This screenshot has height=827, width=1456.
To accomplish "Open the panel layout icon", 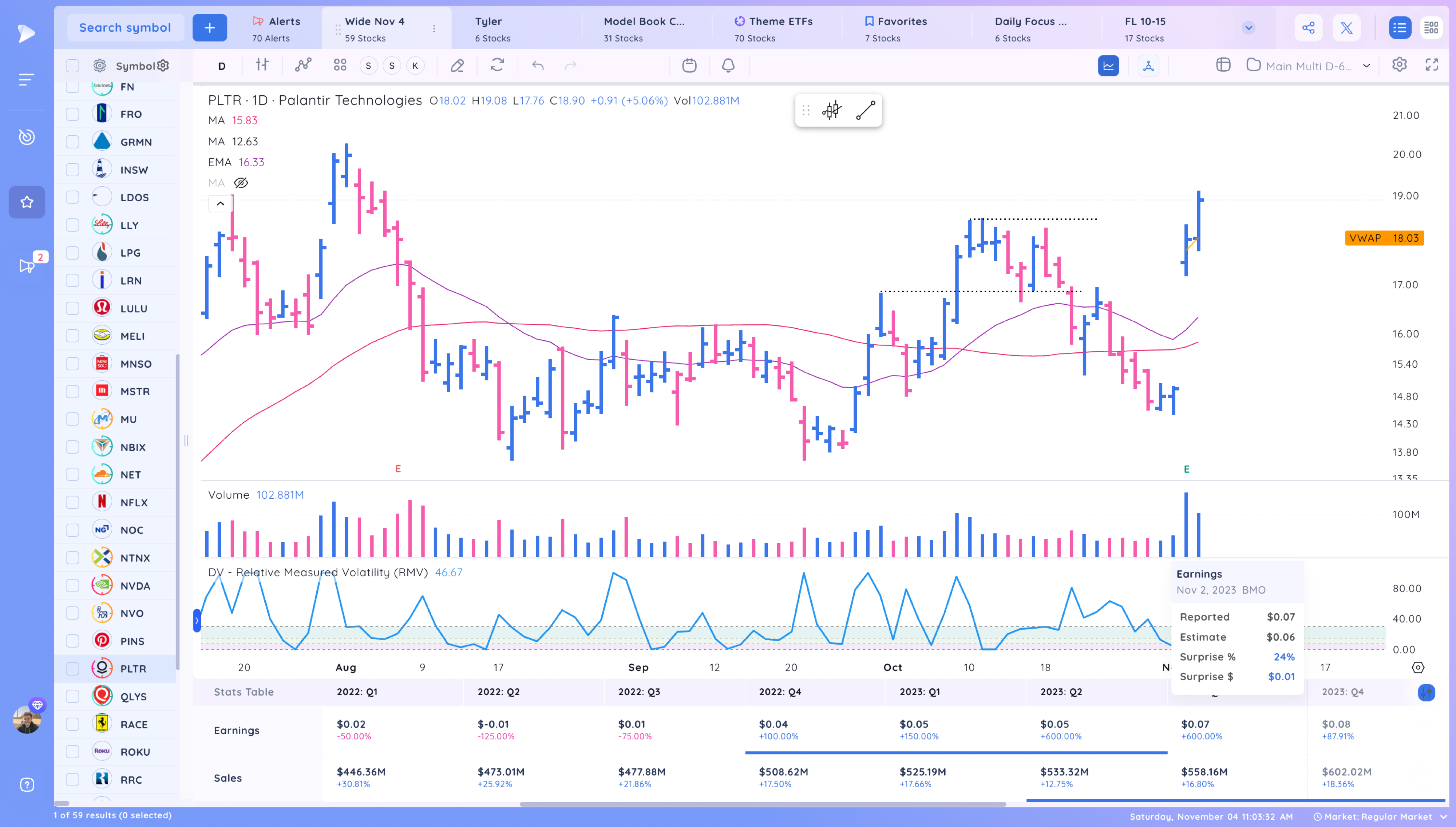I will point(1223,65).
